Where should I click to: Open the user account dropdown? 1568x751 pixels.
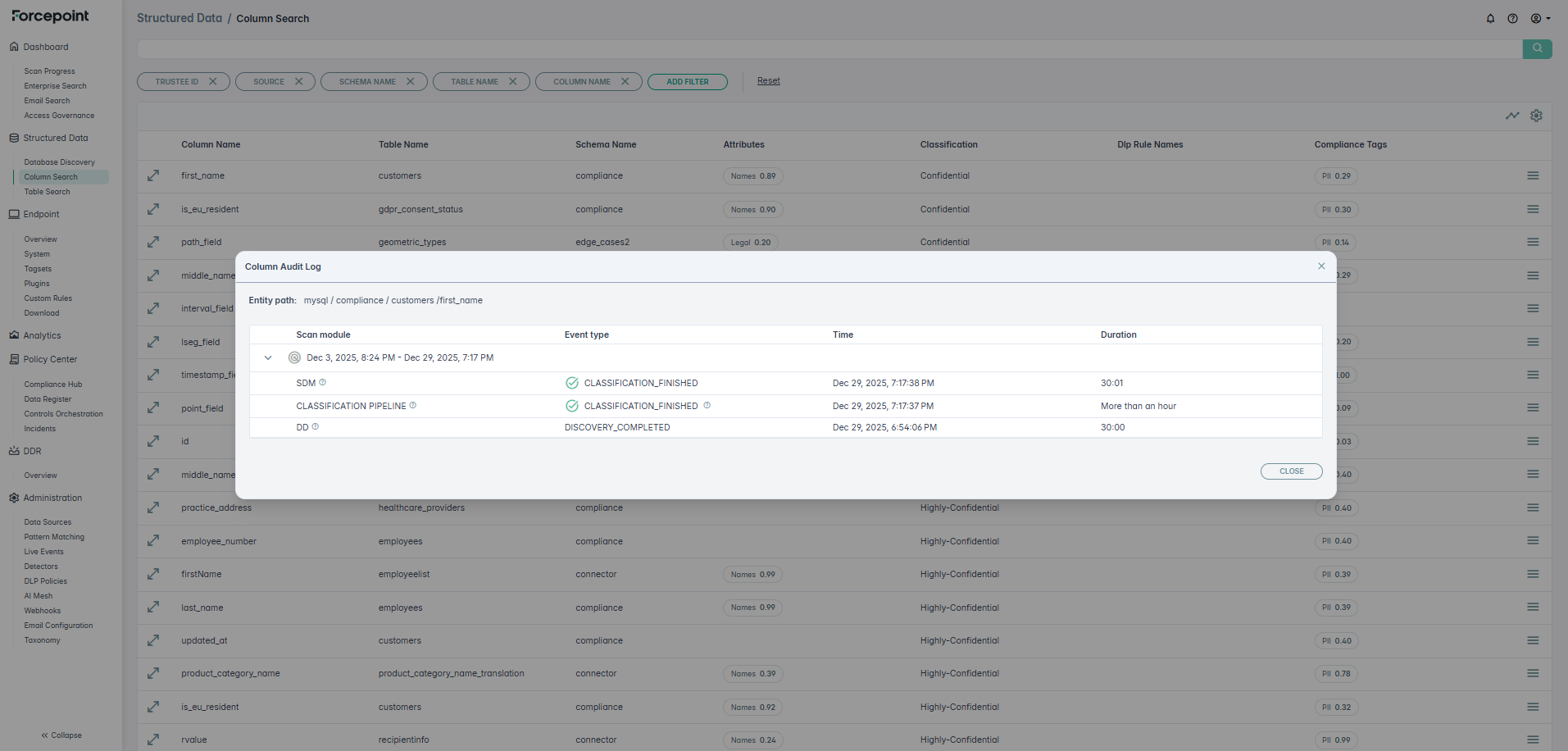pos(1540,19)
